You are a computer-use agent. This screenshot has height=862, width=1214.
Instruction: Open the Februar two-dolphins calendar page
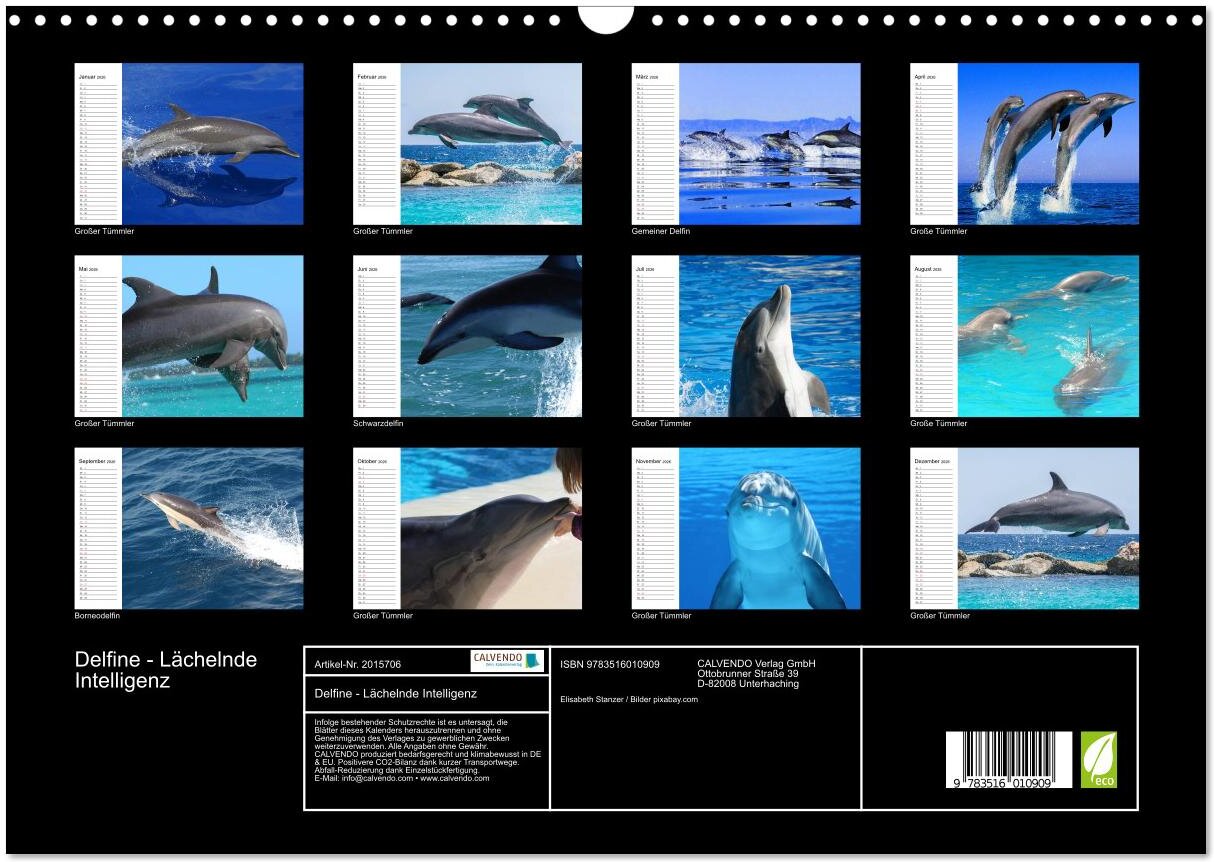click(x=467, y=144)
